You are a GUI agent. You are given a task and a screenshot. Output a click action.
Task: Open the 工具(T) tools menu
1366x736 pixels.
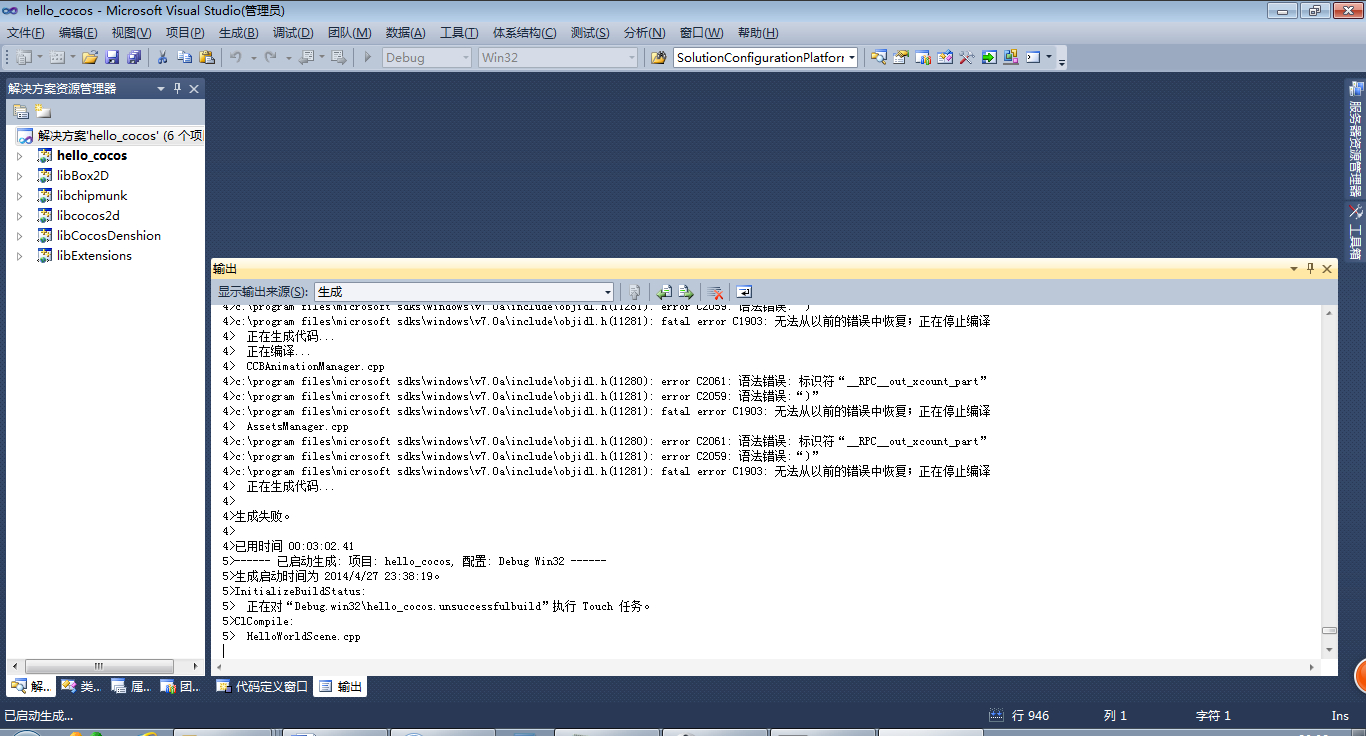tap(459, 33)
